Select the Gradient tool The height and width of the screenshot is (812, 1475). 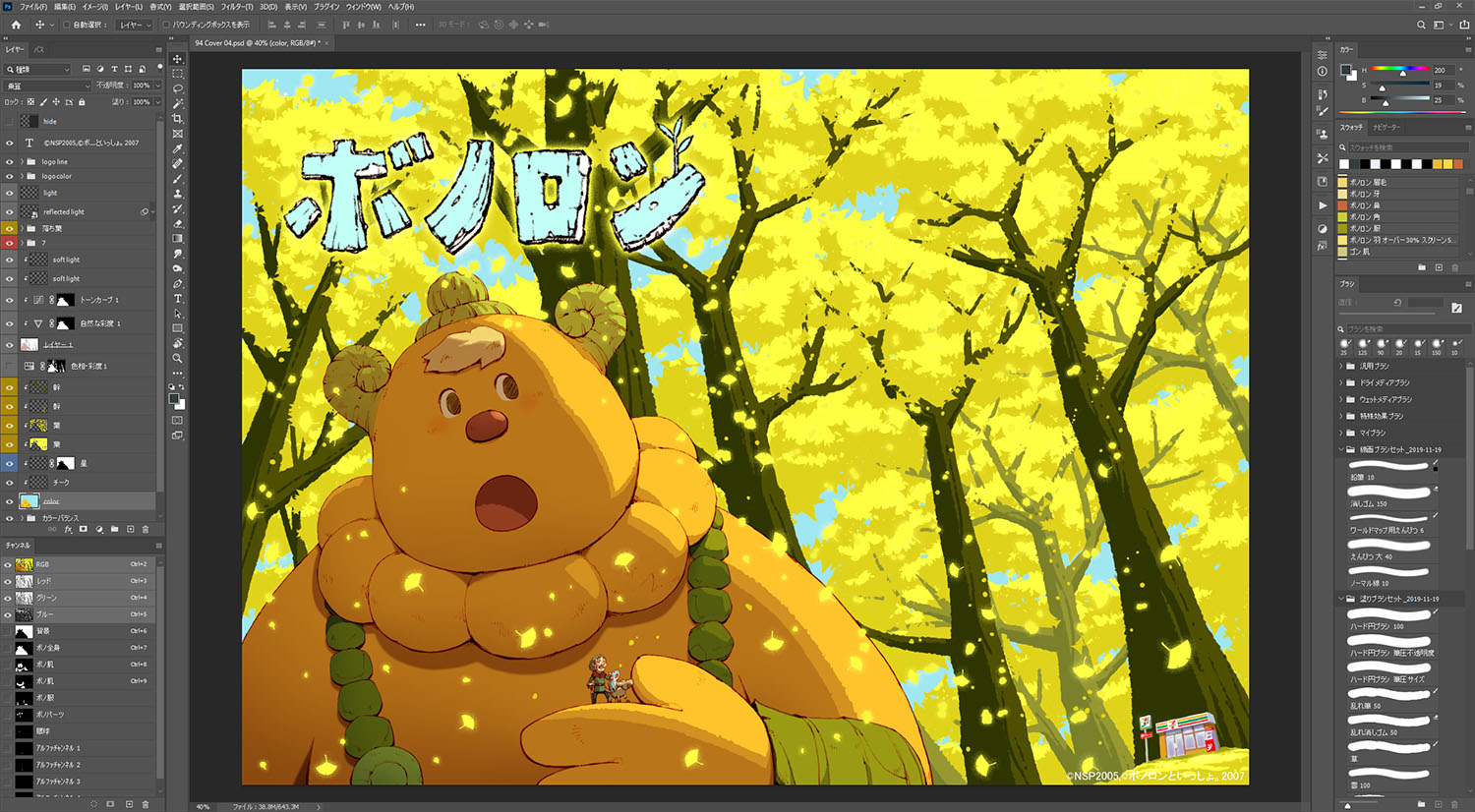click(x=178, y=239)
